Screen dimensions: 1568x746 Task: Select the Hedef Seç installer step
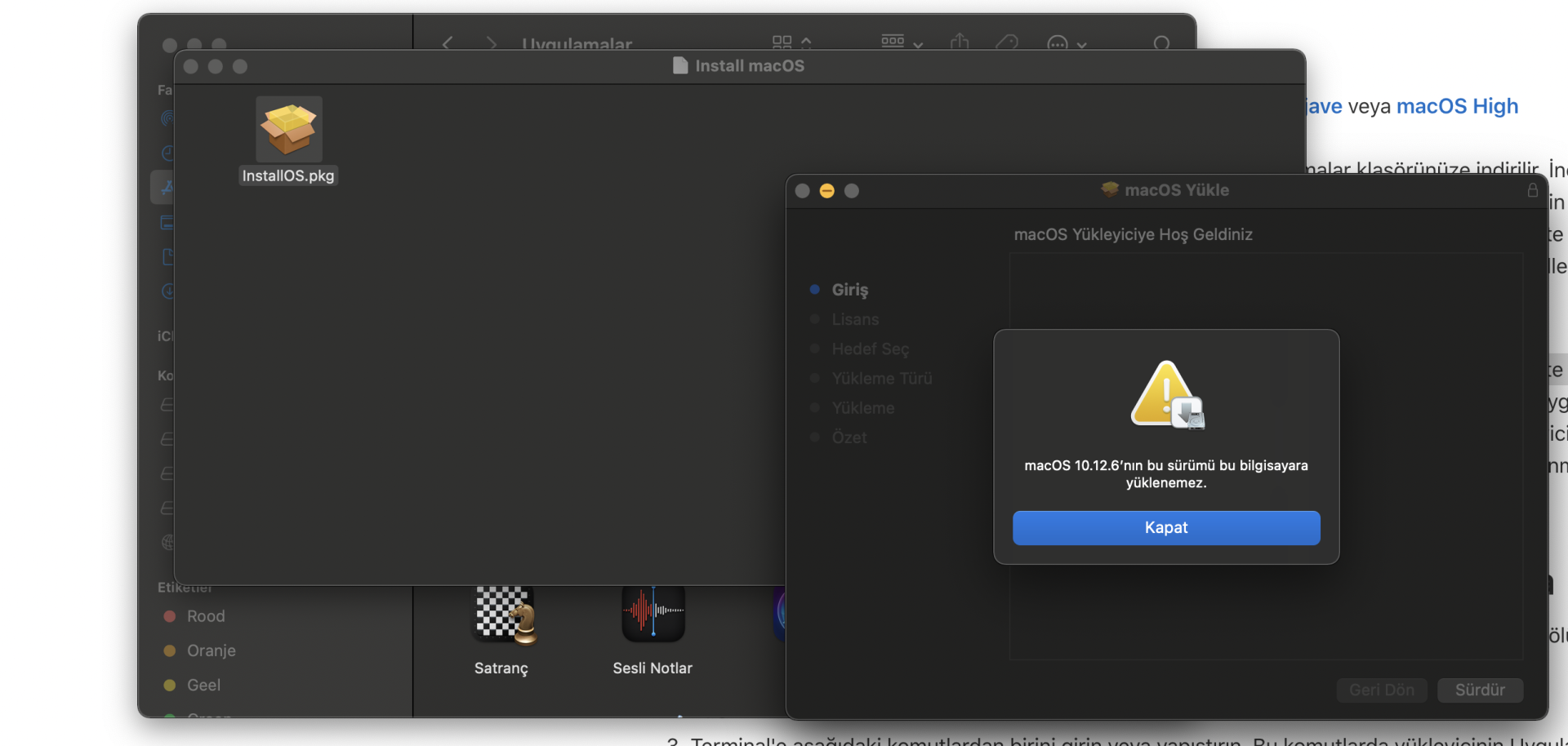pyautogui.click(x=870, y=349)
